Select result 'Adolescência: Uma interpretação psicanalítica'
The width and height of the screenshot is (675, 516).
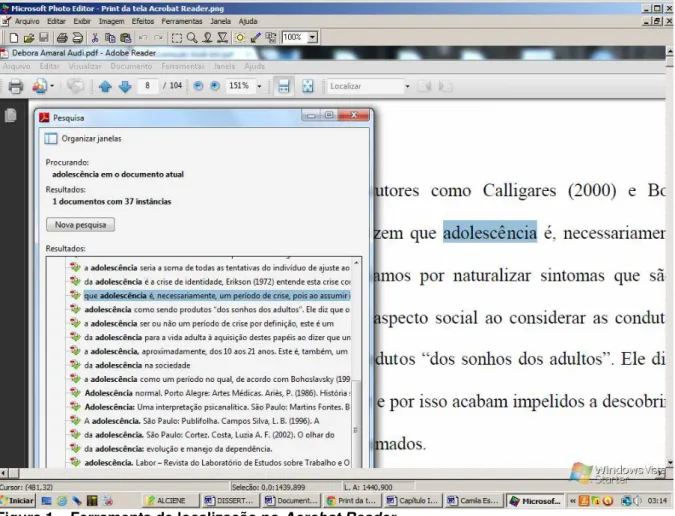217,407
